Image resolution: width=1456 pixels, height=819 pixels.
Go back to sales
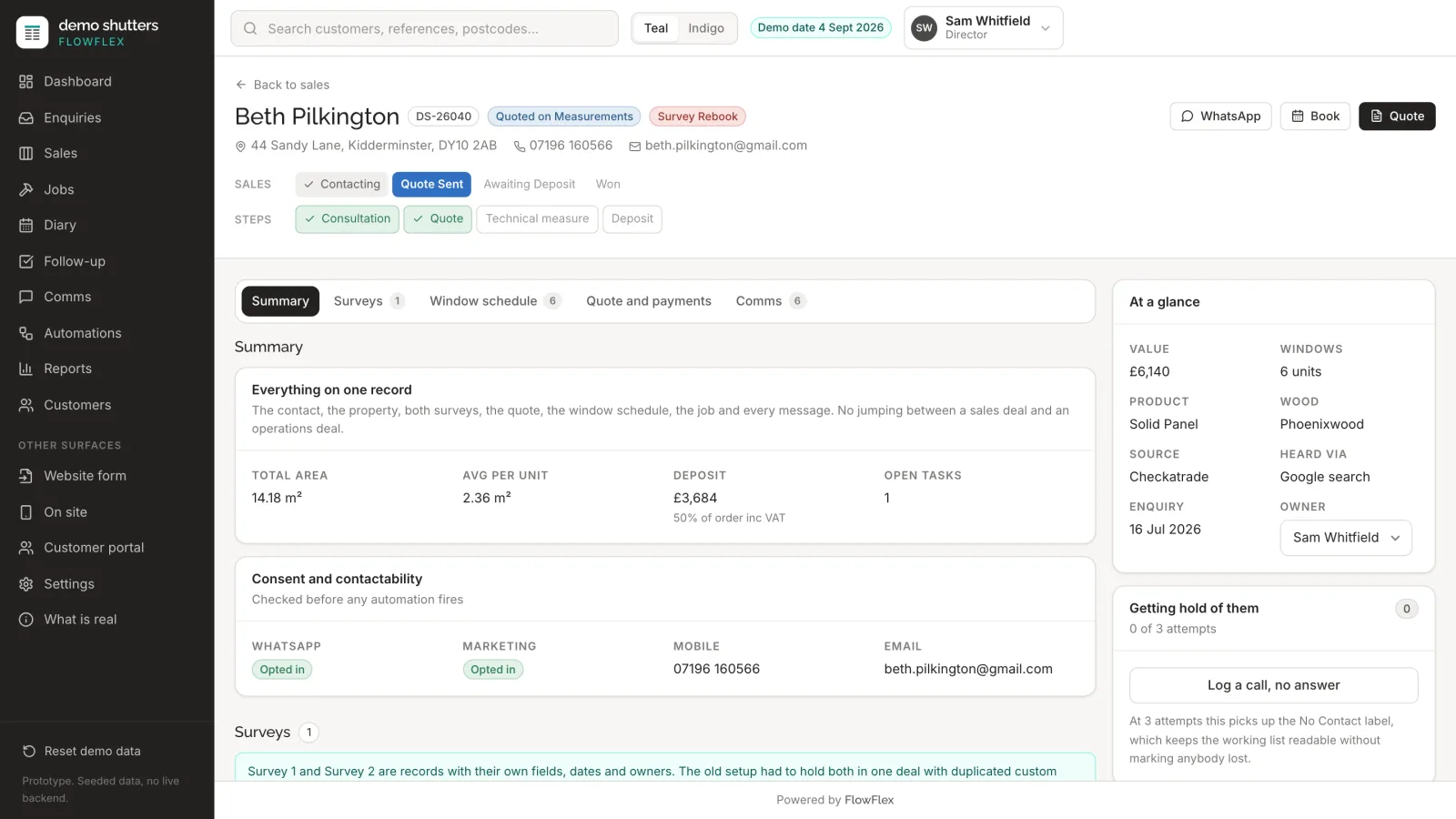(282, 85)
